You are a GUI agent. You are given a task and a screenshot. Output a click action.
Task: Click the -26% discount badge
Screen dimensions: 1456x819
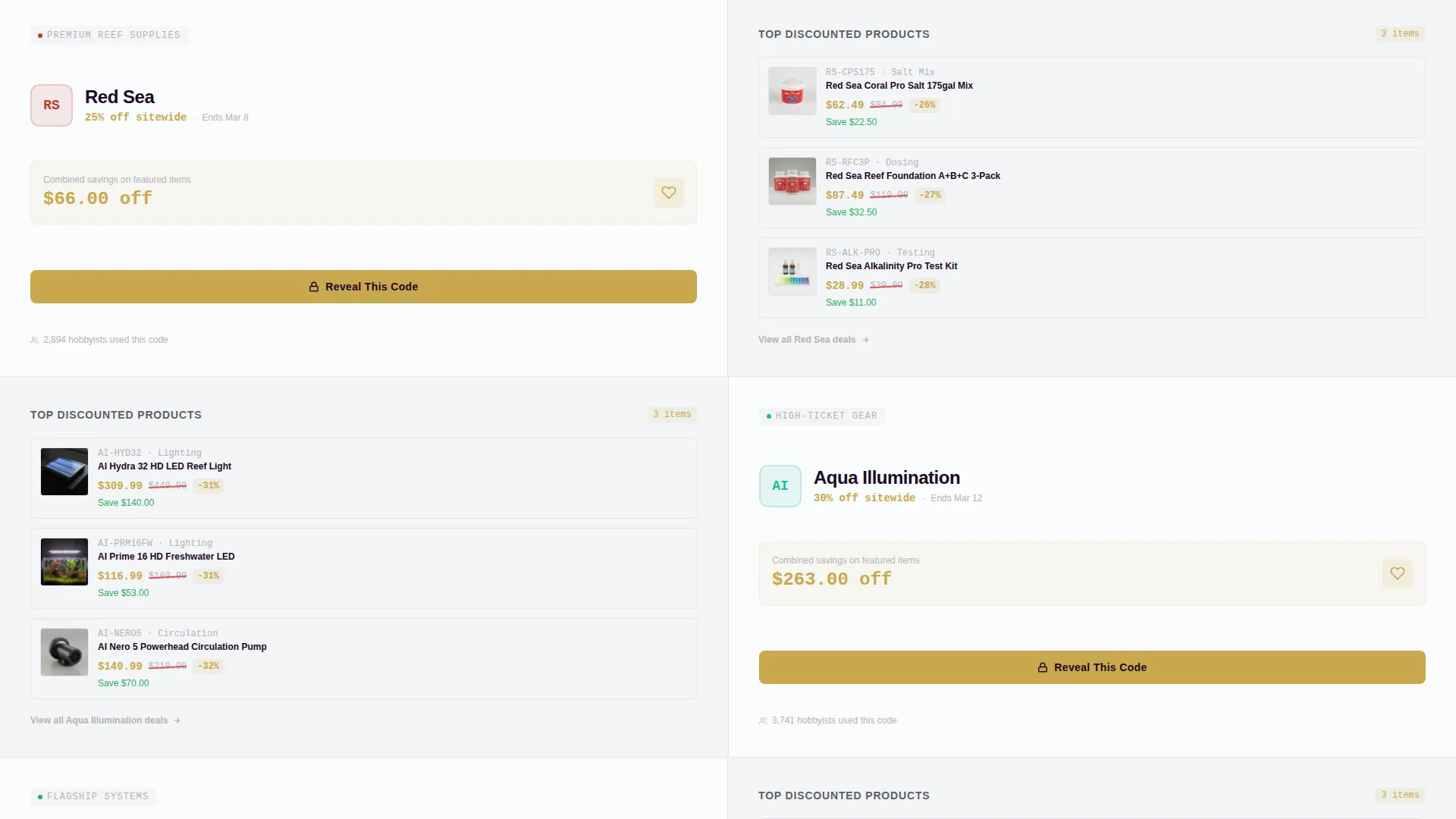pyautogui.click(x=924, y=105)
